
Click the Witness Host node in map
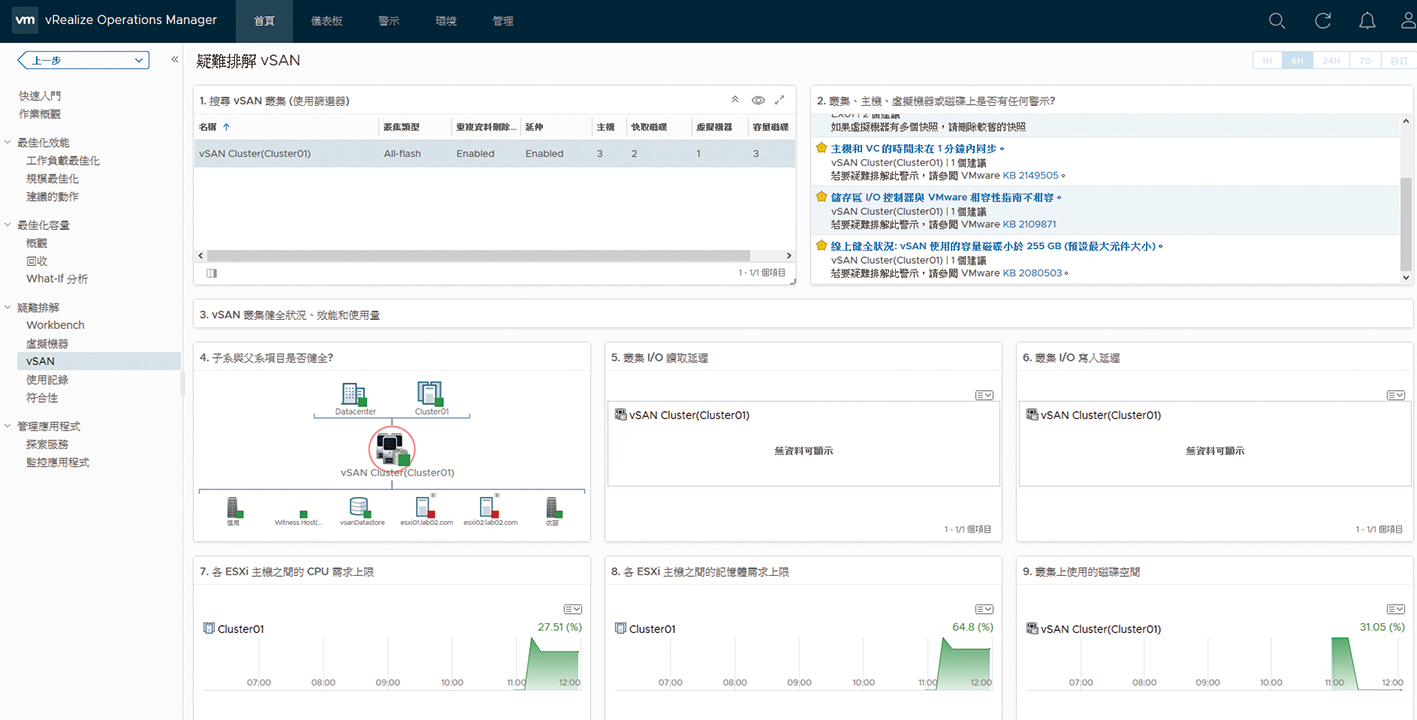pos(304,514)
